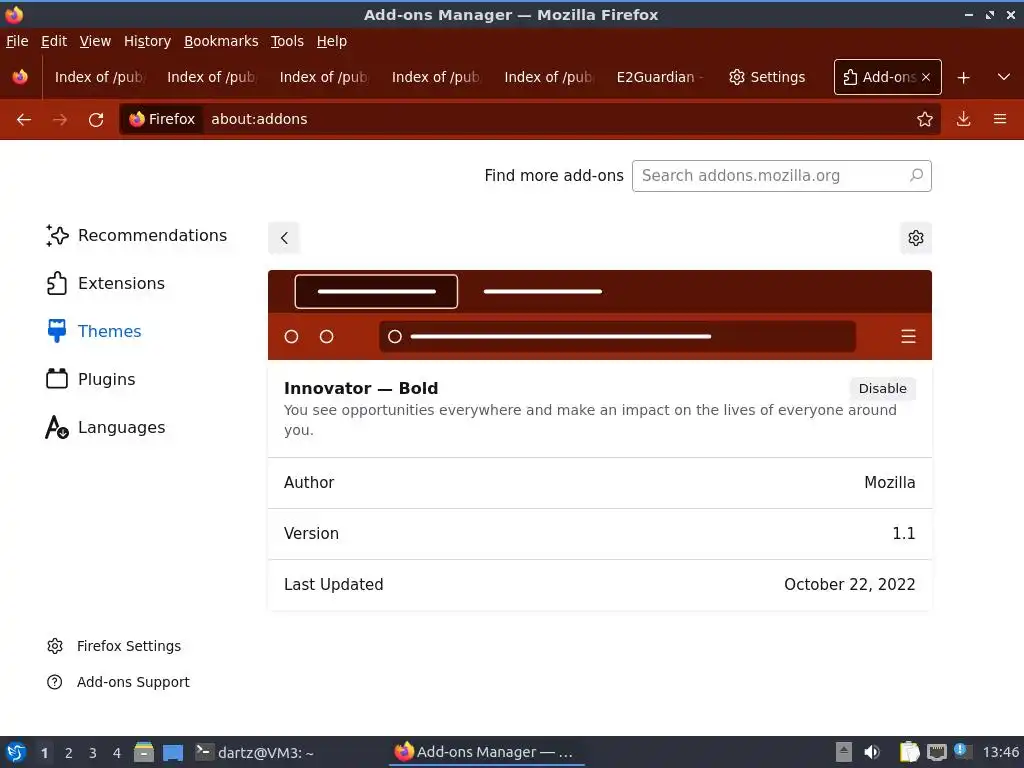Click the Add-ons Manager taskbar entry

pos(487,752)
